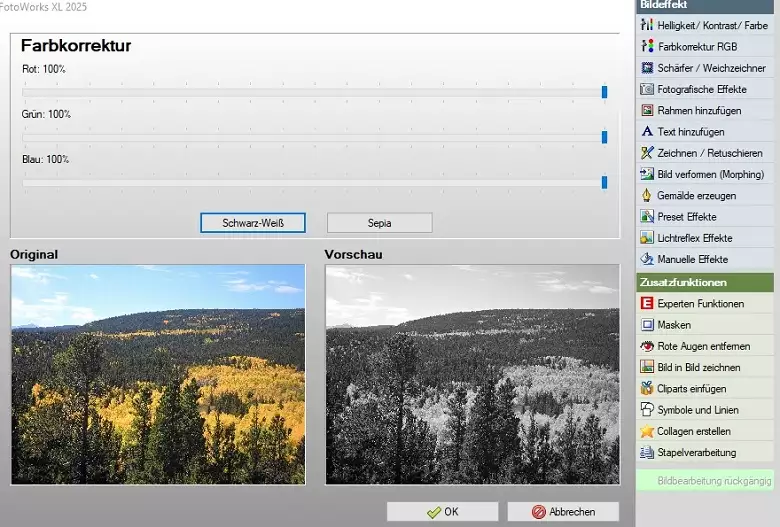
Task: Select Preset Effekte label
Action: coord(687,216)
